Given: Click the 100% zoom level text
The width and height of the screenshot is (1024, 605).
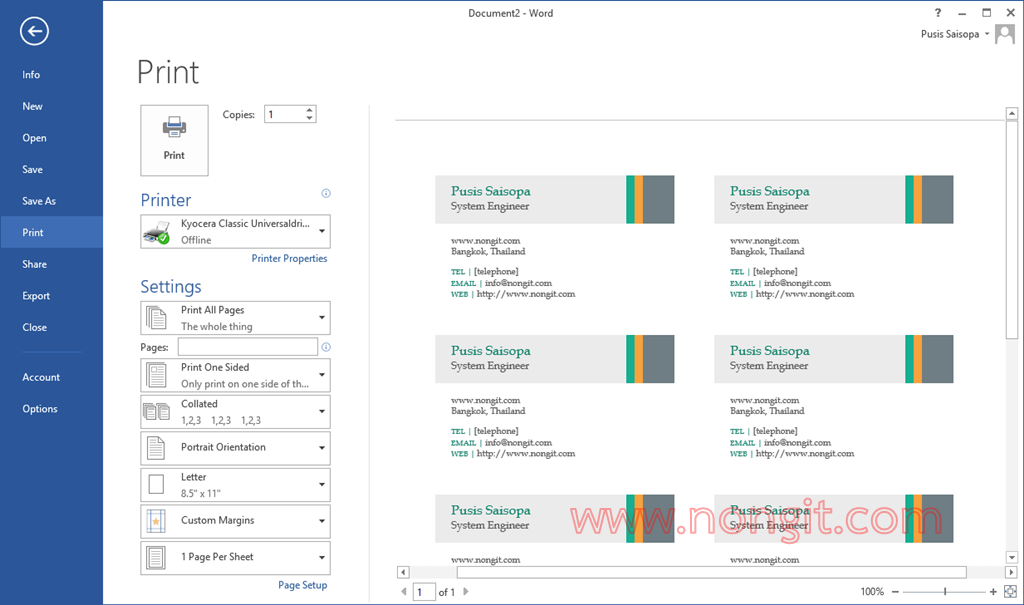Looking at the screenshot, I should click(872, 591).
